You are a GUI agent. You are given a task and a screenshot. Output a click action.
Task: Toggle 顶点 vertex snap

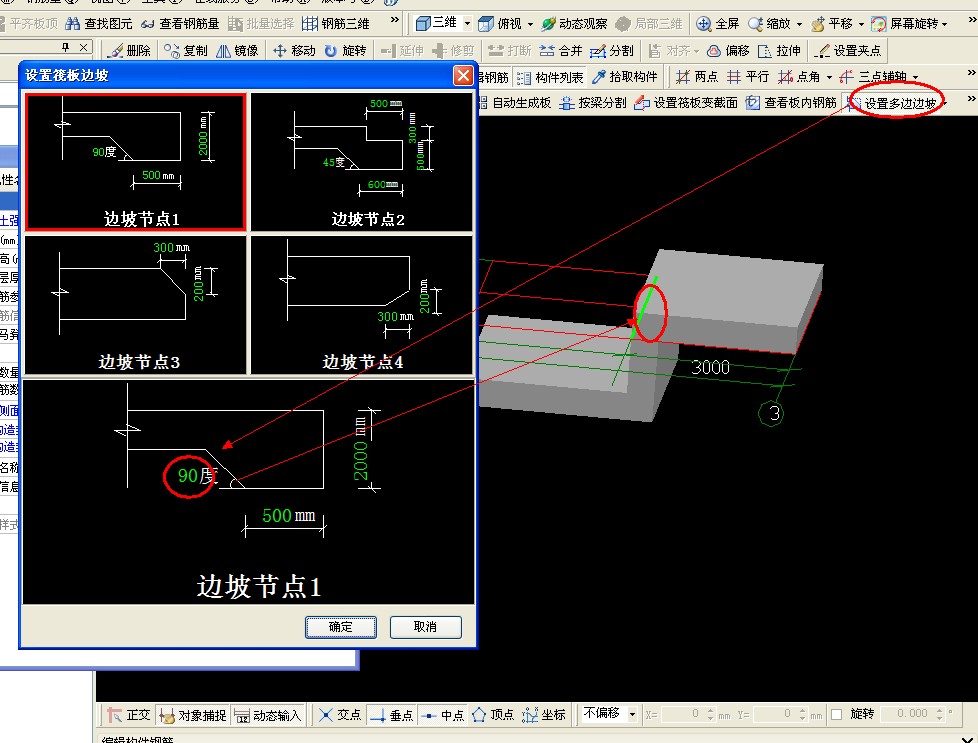493,715
